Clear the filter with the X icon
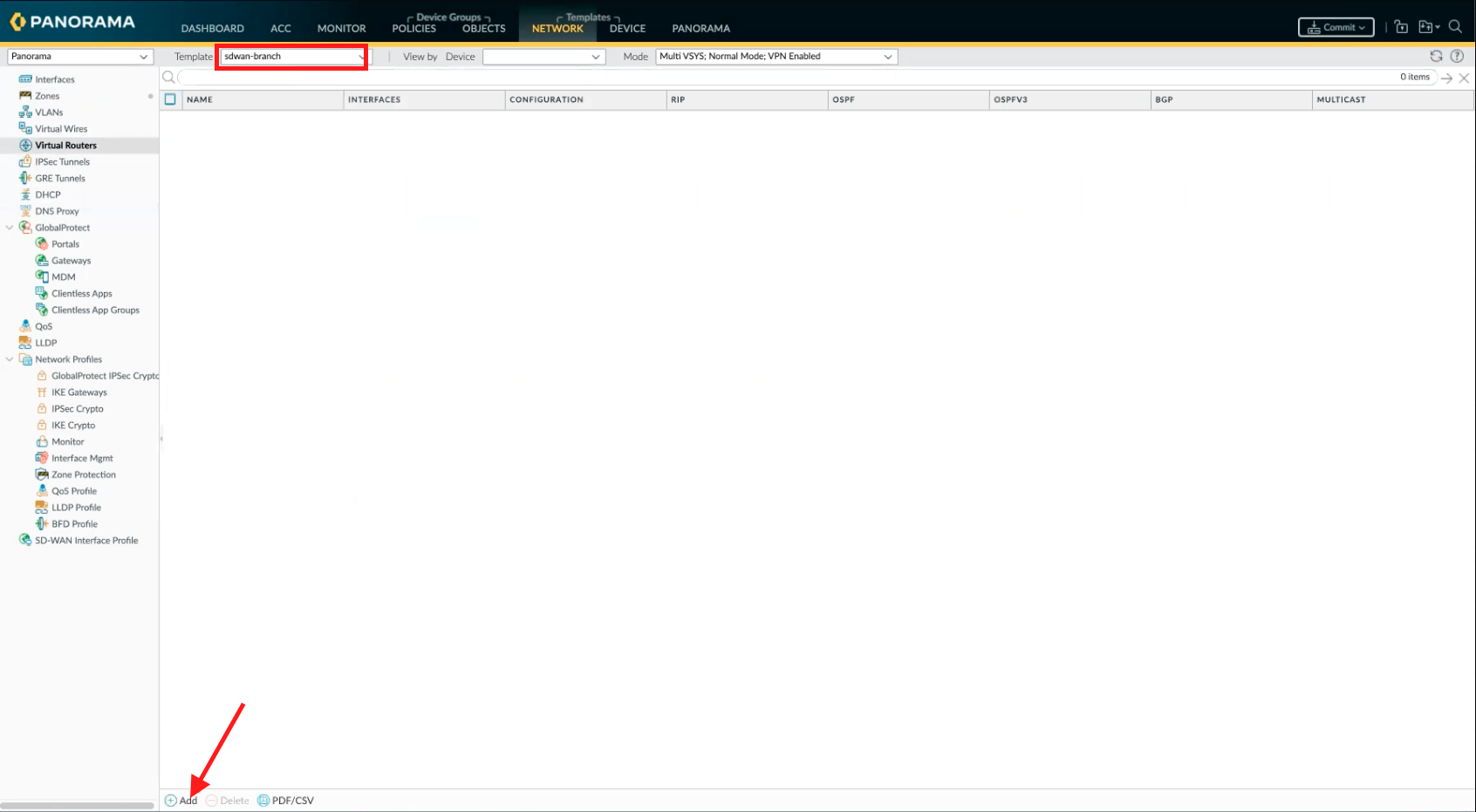The width and height of the screenshot is (1476, 812). click(x=1465, y=78)
